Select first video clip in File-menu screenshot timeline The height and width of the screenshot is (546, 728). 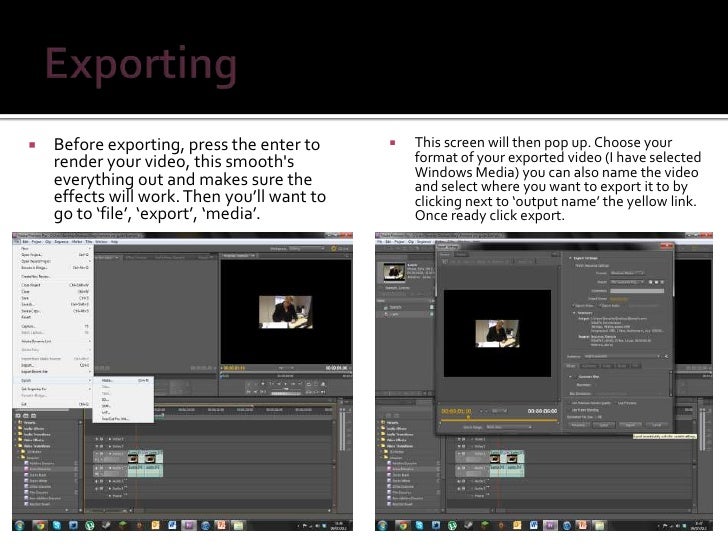click(x=135, y=457)
